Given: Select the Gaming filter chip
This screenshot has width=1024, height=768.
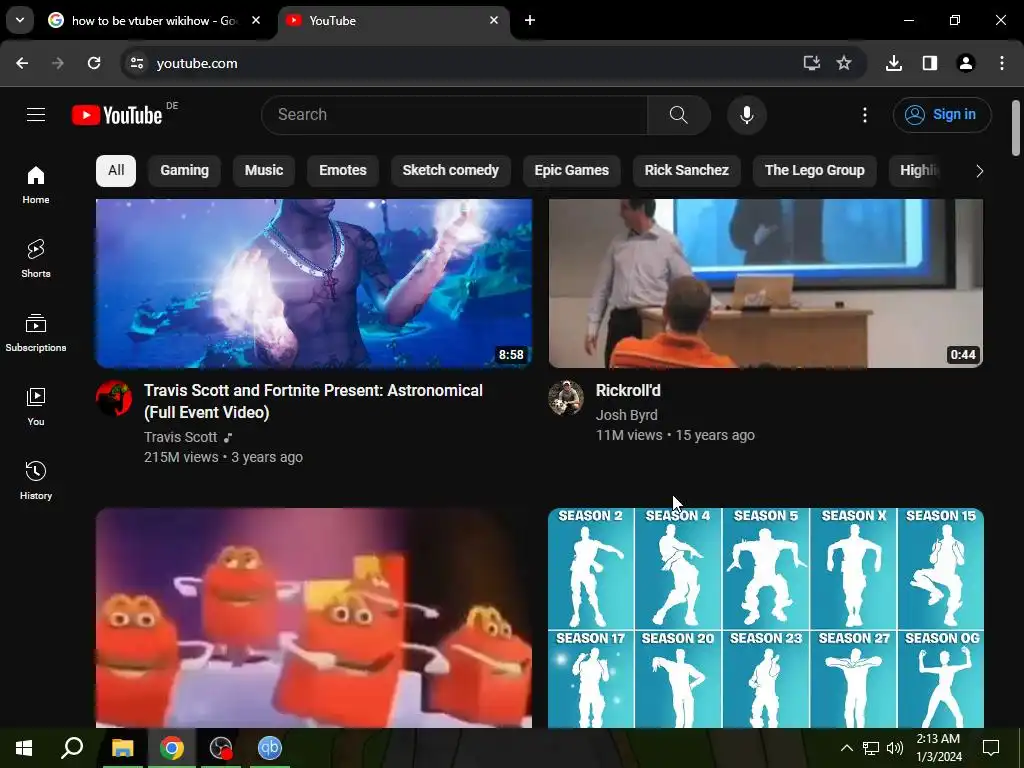Looking at the screenshot, I should pos(185,170).
